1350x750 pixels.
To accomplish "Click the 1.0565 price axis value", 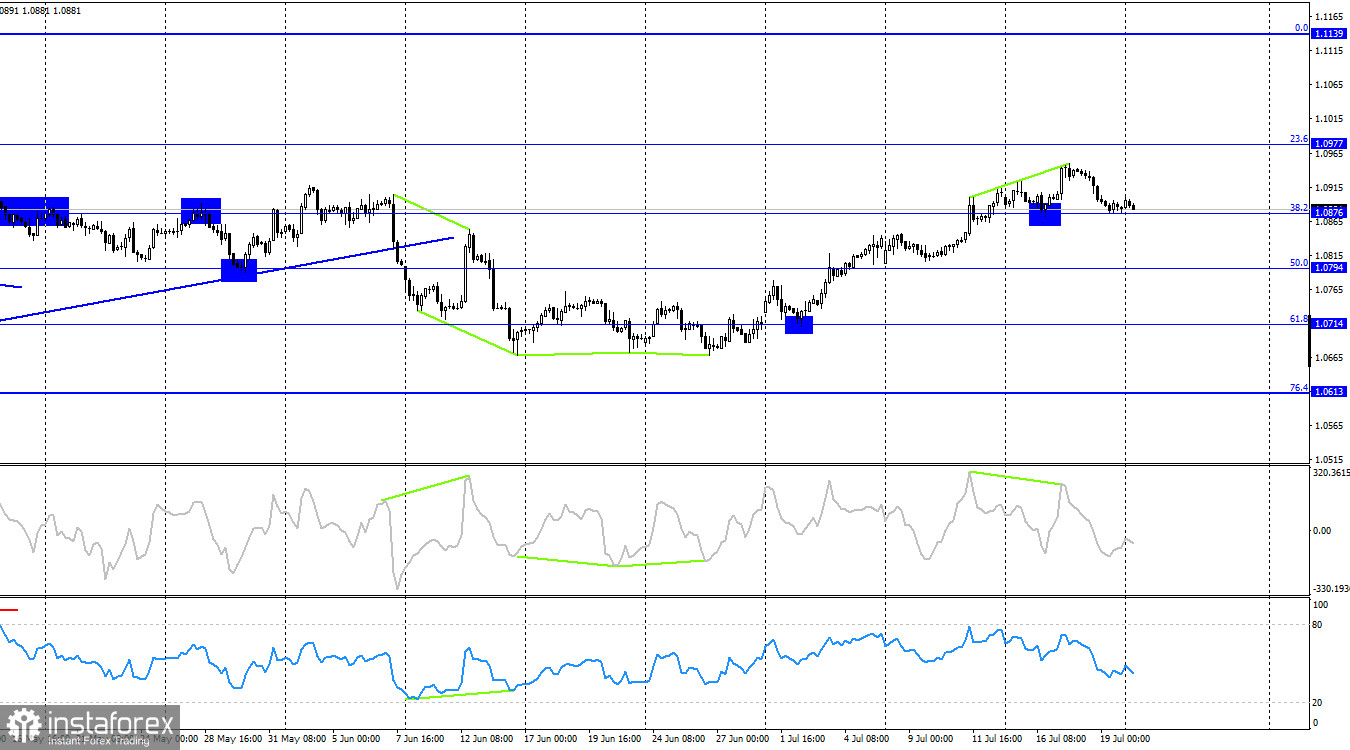I will (1331, 426).
